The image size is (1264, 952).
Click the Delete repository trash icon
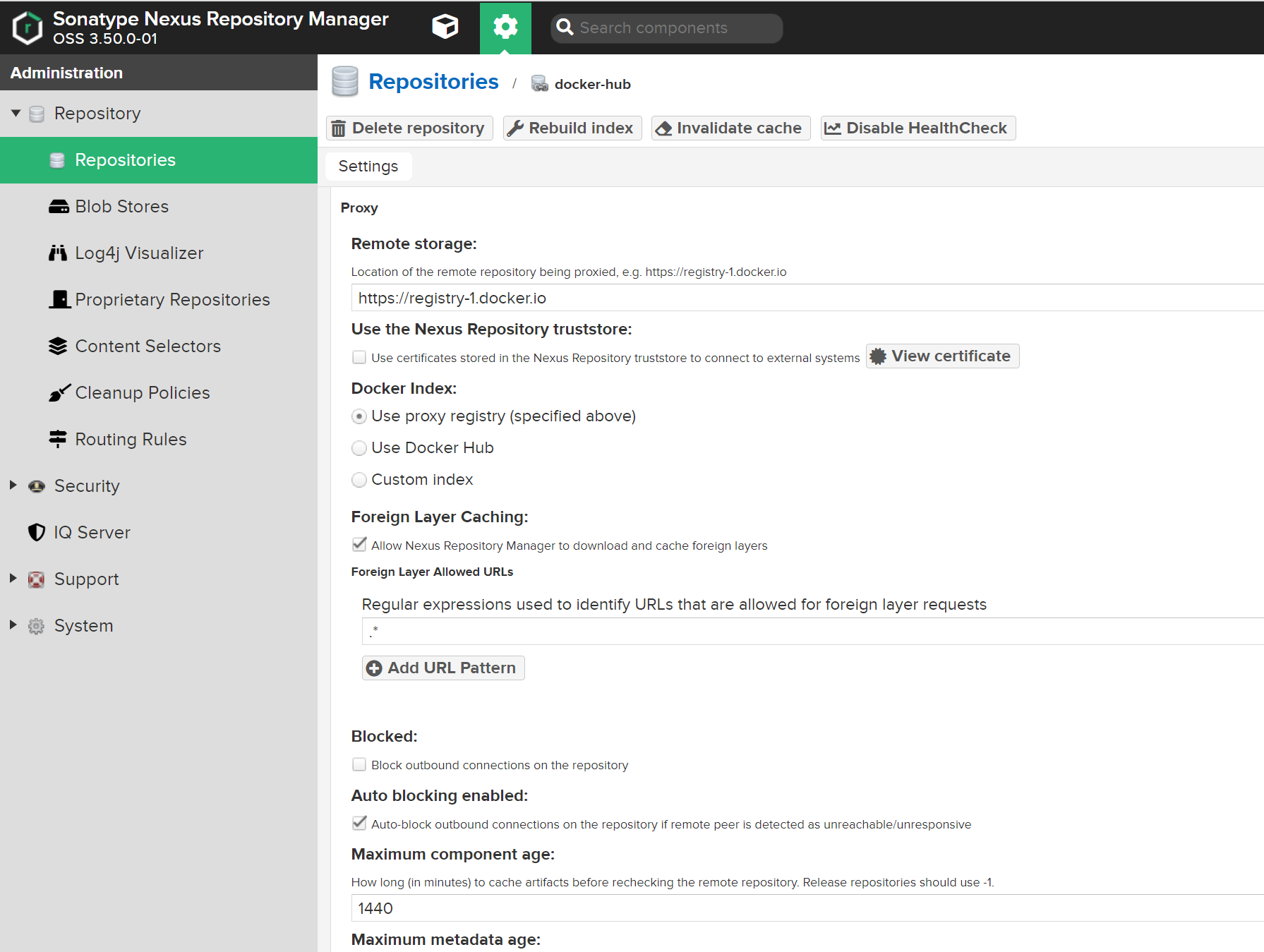339,128
